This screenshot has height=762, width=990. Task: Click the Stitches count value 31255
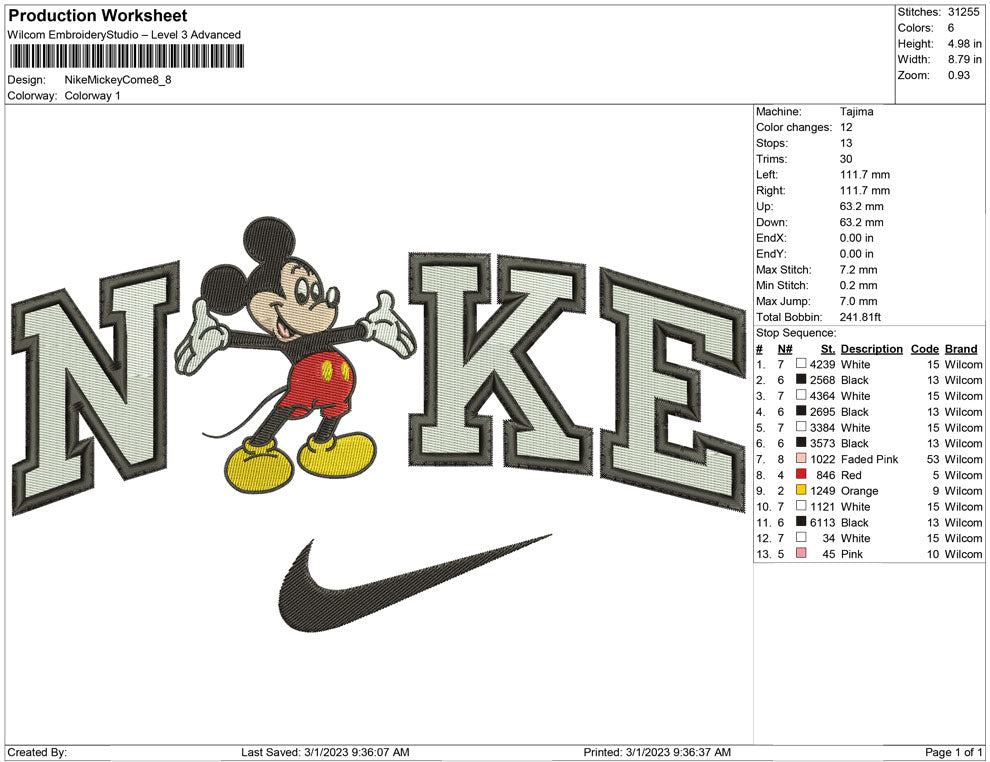pyautogui.click(x=964, y=13)
